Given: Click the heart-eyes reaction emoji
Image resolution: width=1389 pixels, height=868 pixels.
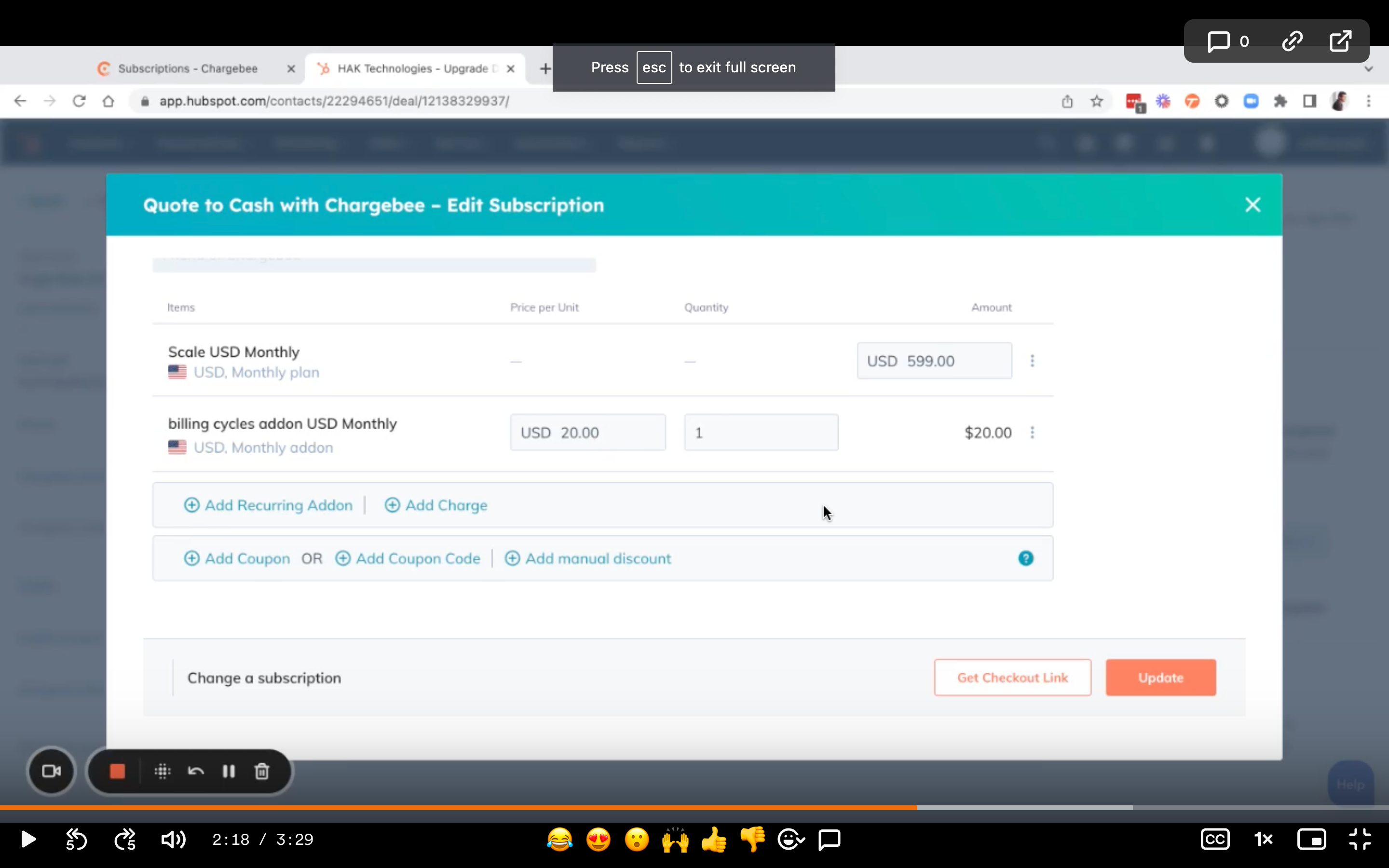Looking at the screenshot, I should 598,839.
